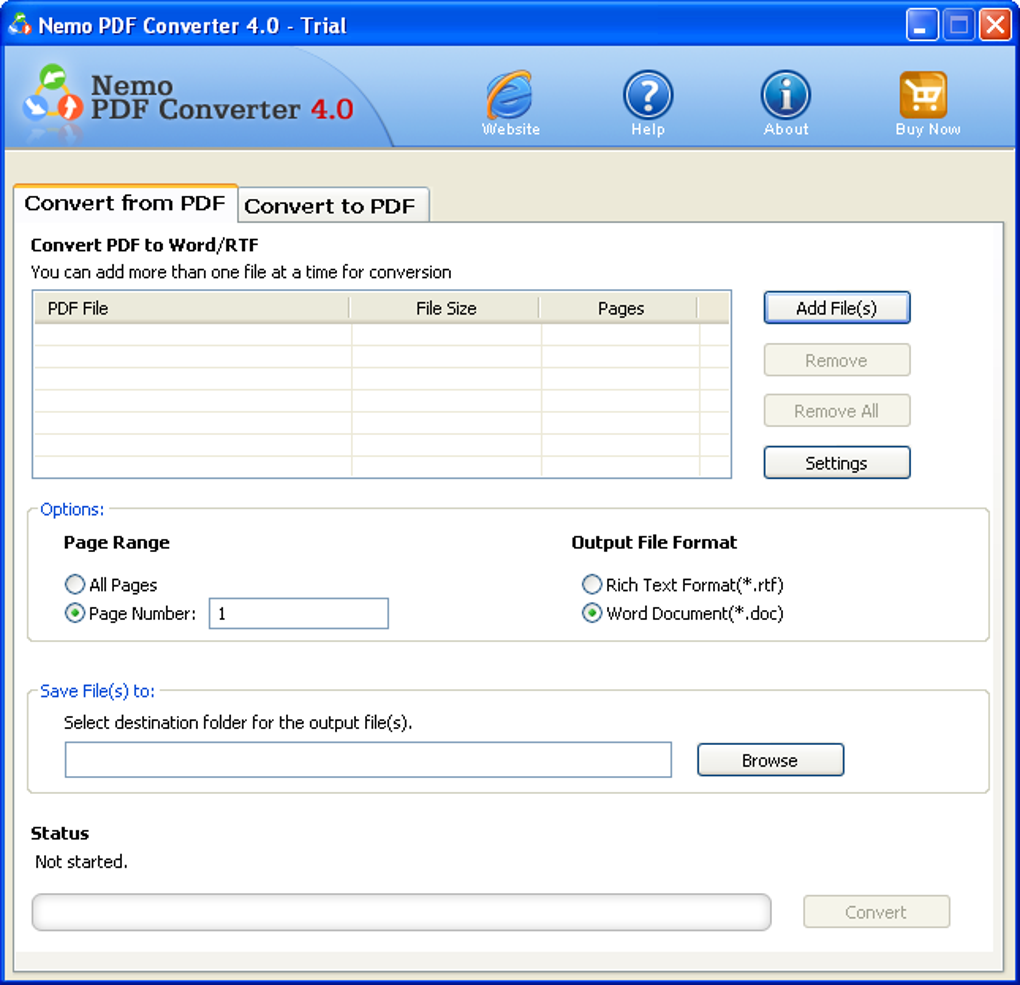Minimize the Nemo PDF Converter window
Image resolution: width=1020 pixels, height=985 pixels.
click(921, 25)
